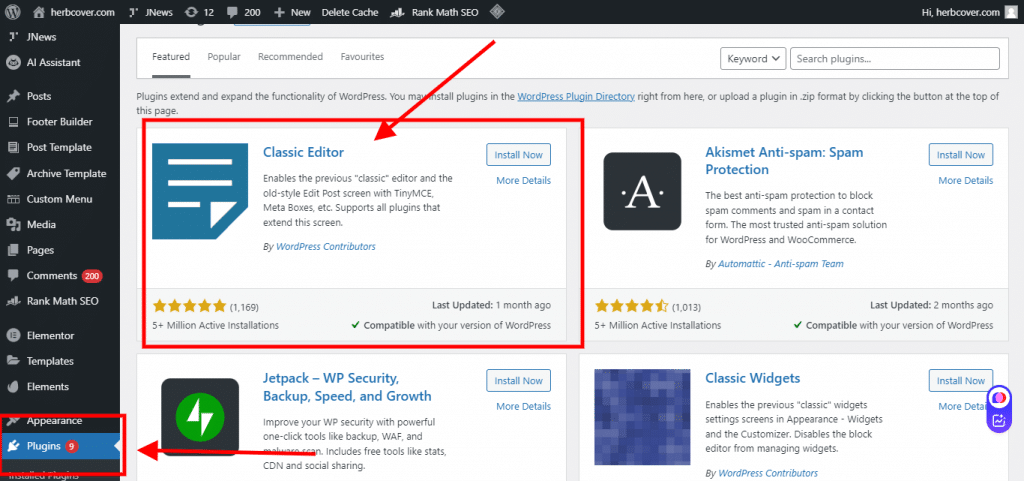
Task: Click the Classic Editor plugin icon
Action: pos(200,191)
